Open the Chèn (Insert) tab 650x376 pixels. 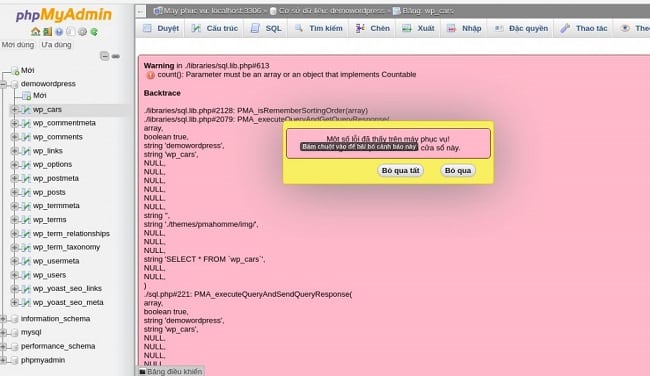click(x=373, y=28)
